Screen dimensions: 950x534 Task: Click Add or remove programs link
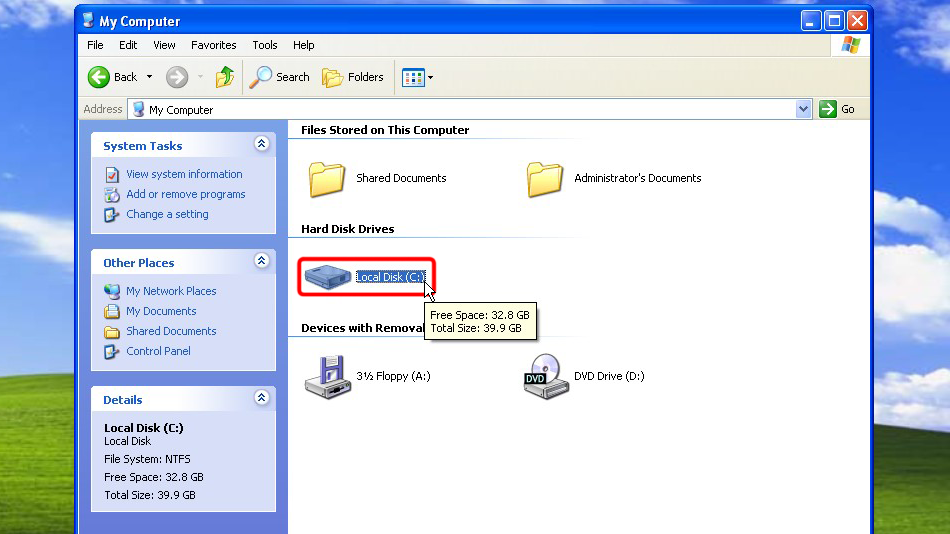point(185,194)
